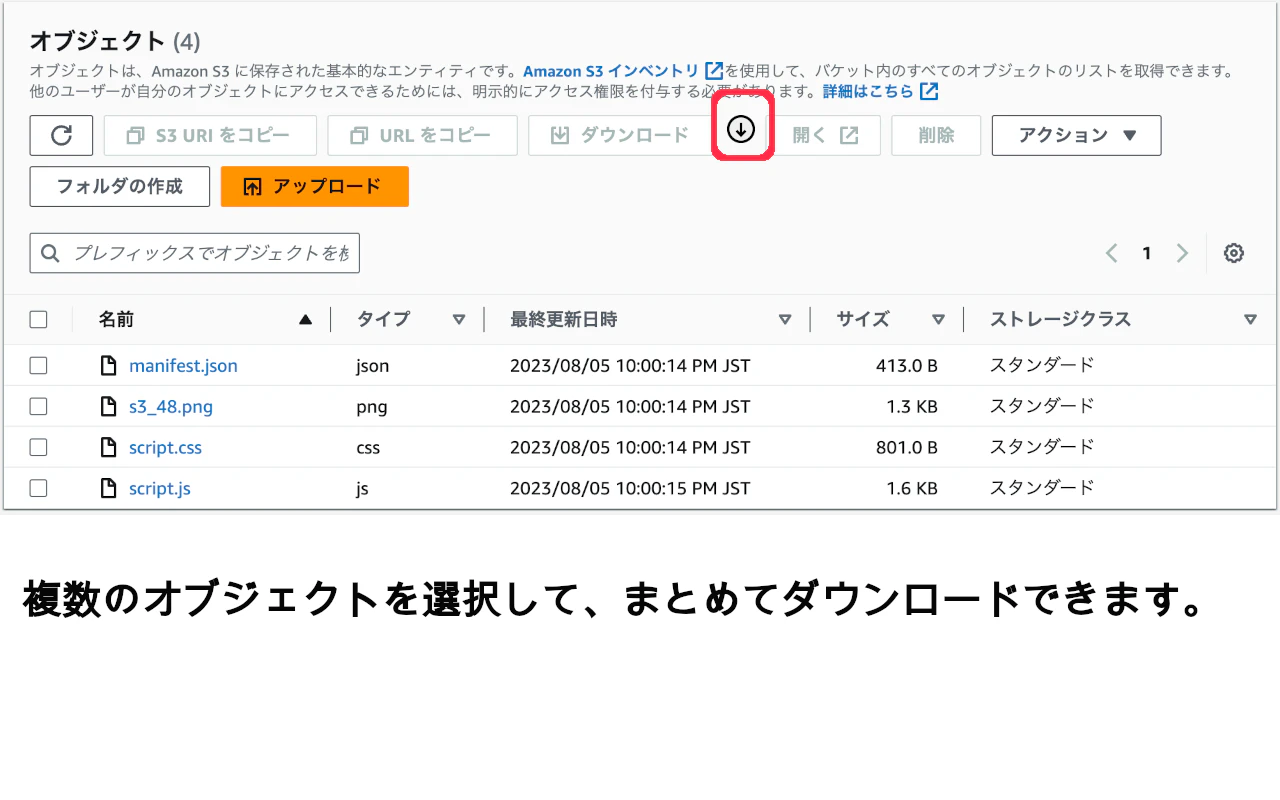Click the 開く button
This screenshot has height=800, width=1280.
coord(824,135)
